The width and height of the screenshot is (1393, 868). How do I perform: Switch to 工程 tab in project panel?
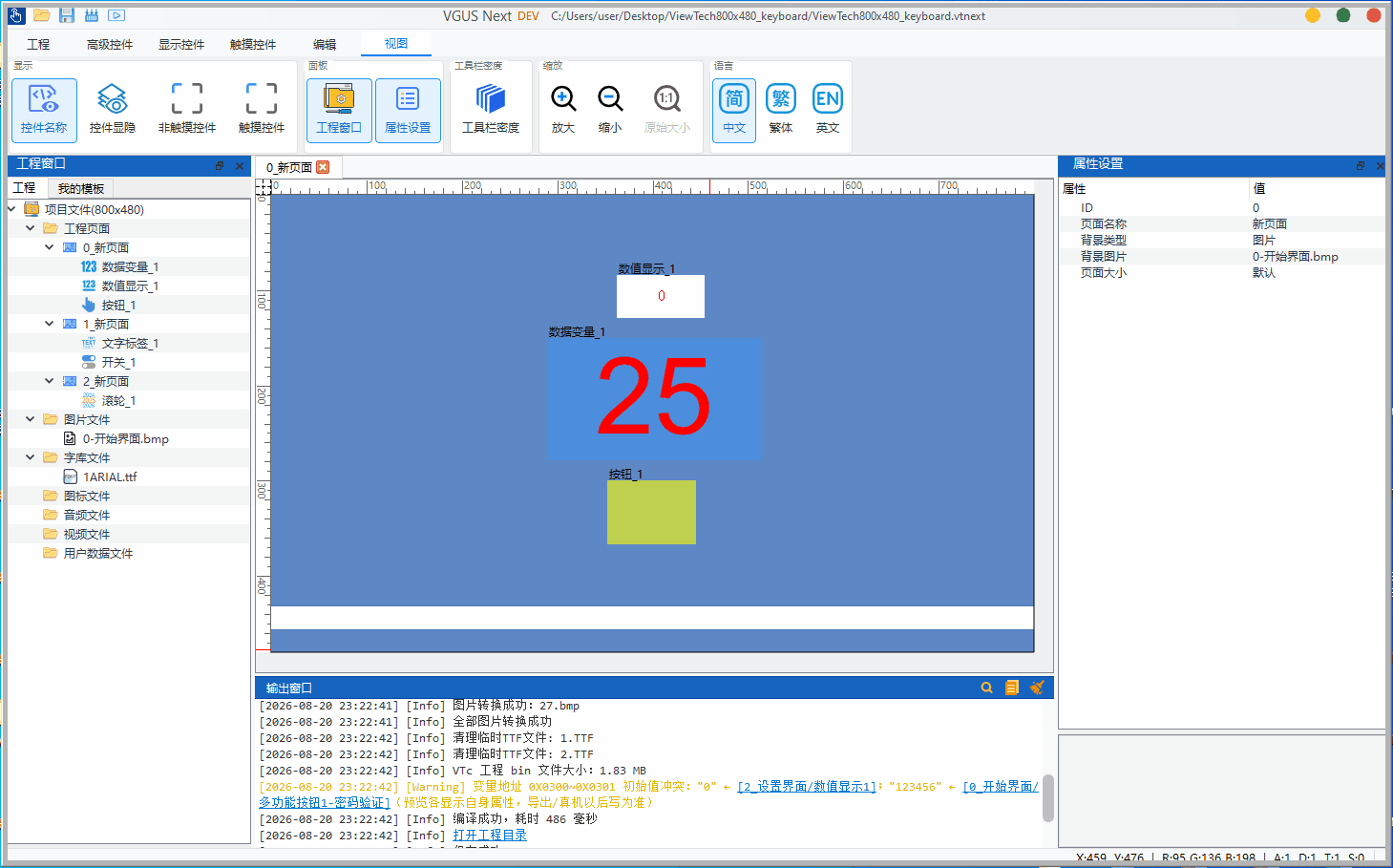coord(24,188)
